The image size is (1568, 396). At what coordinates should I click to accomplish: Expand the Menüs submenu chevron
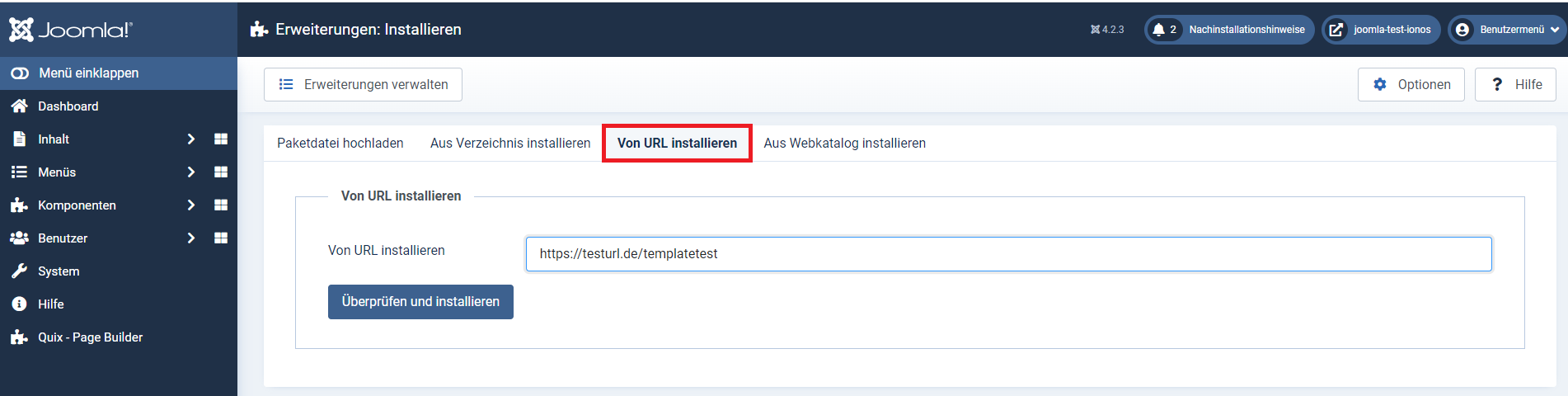click(191, 172)
